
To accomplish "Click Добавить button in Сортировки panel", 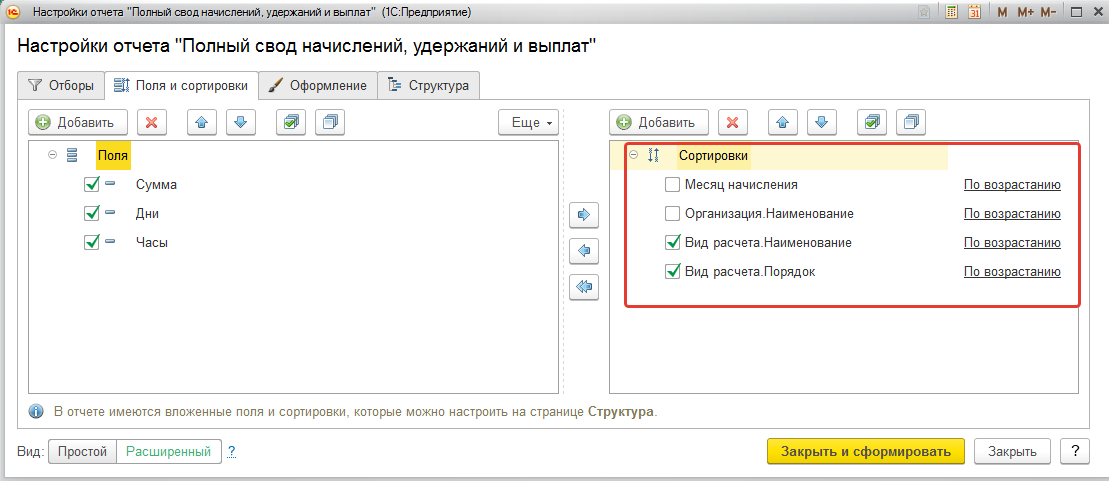I will click(x=659, y=122).
